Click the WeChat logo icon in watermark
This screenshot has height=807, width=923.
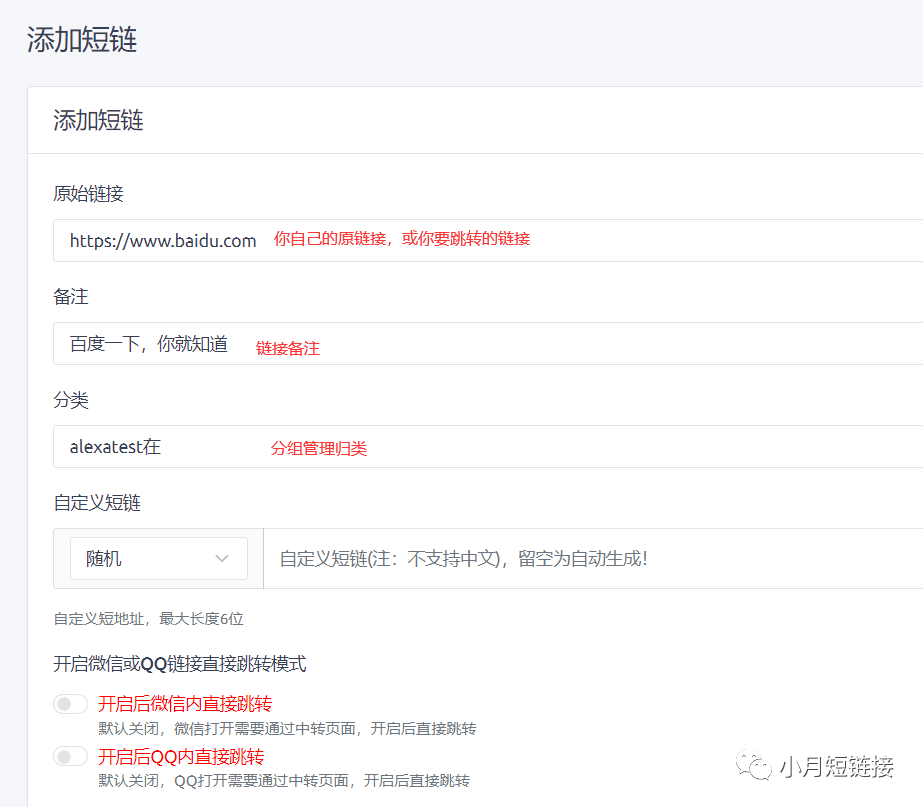point(754,766)
